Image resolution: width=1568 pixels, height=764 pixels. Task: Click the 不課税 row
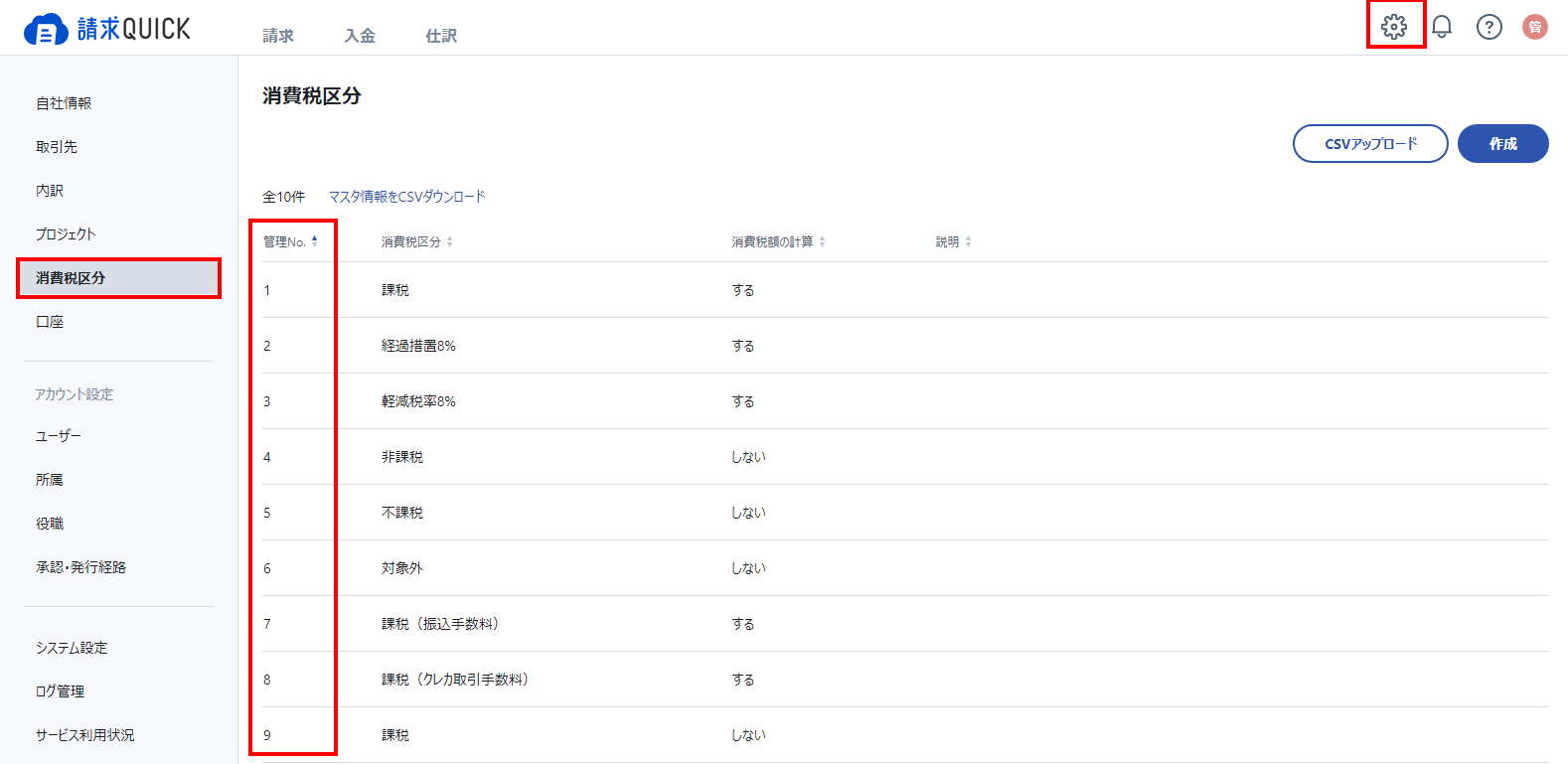905,513
